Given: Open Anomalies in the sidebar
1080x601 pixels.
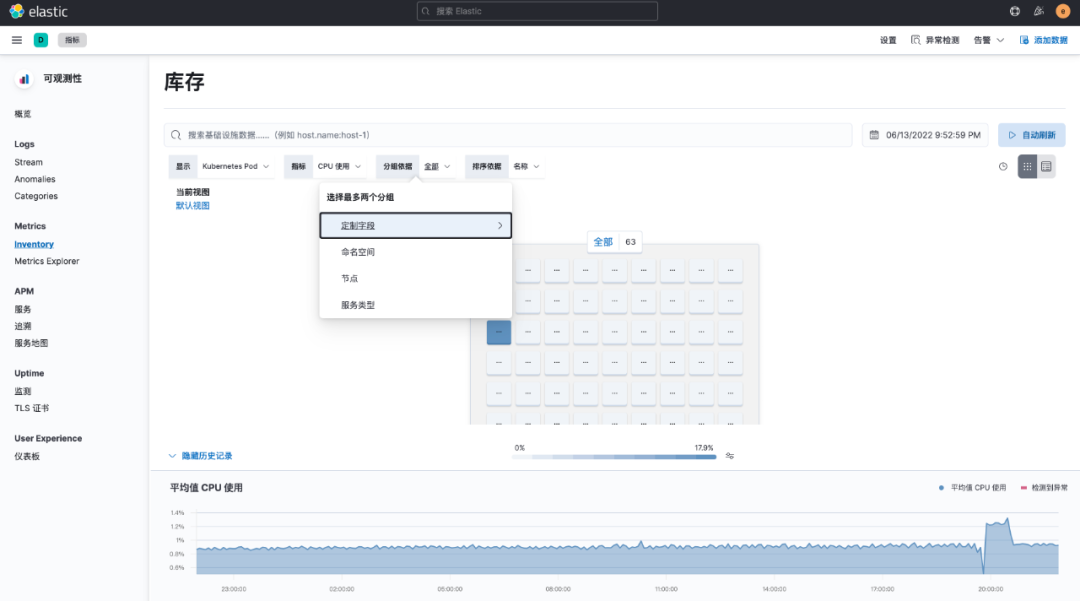Looking at the screenshot, I should (34, 179).
